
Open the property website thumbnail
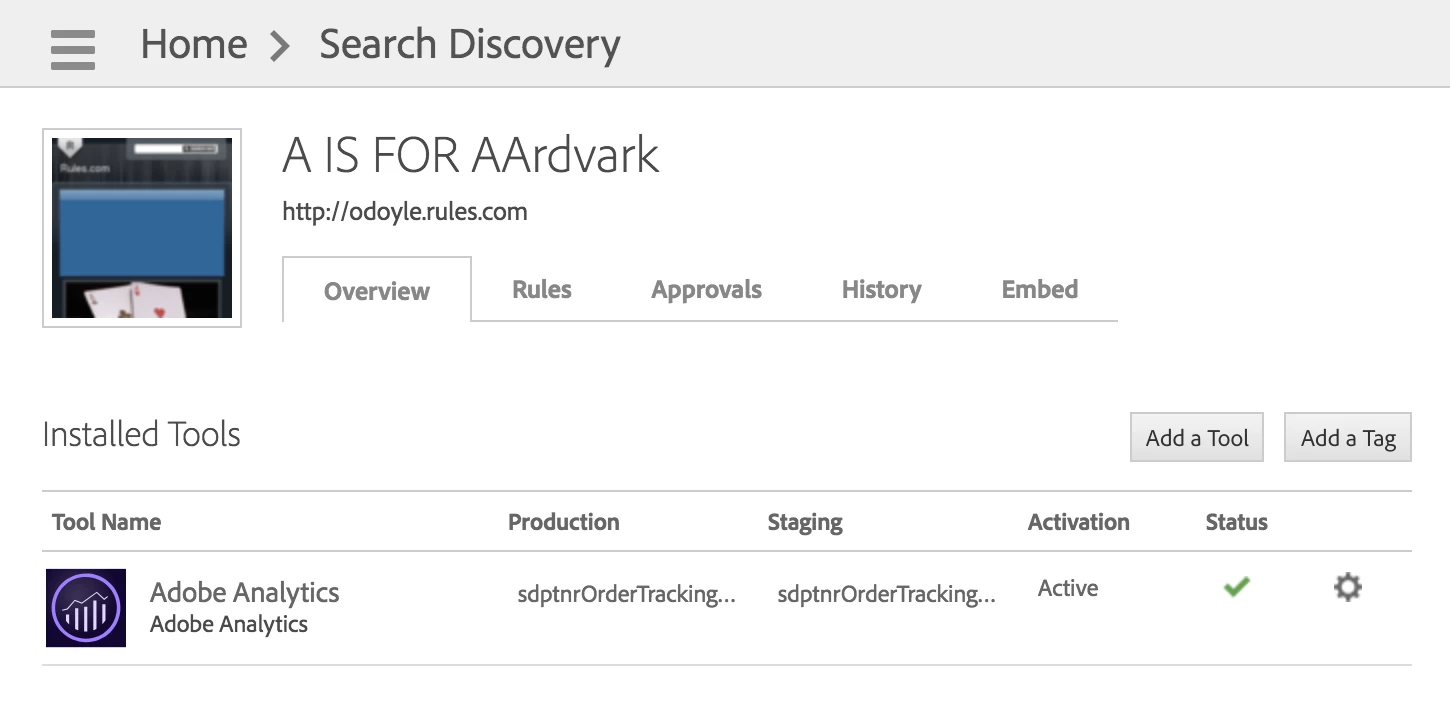coord(142,228)
